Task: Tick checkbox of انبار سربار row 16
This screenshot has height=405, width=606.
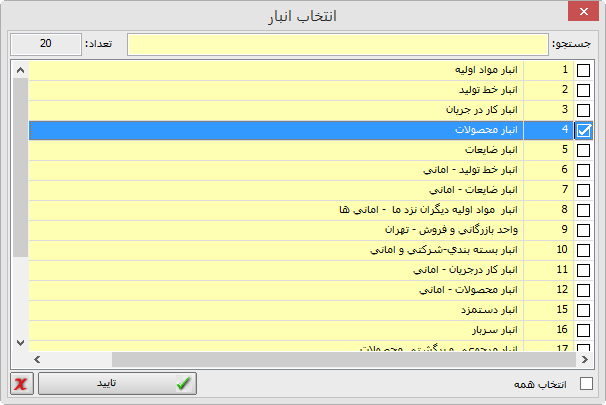Action: (583, 331)
